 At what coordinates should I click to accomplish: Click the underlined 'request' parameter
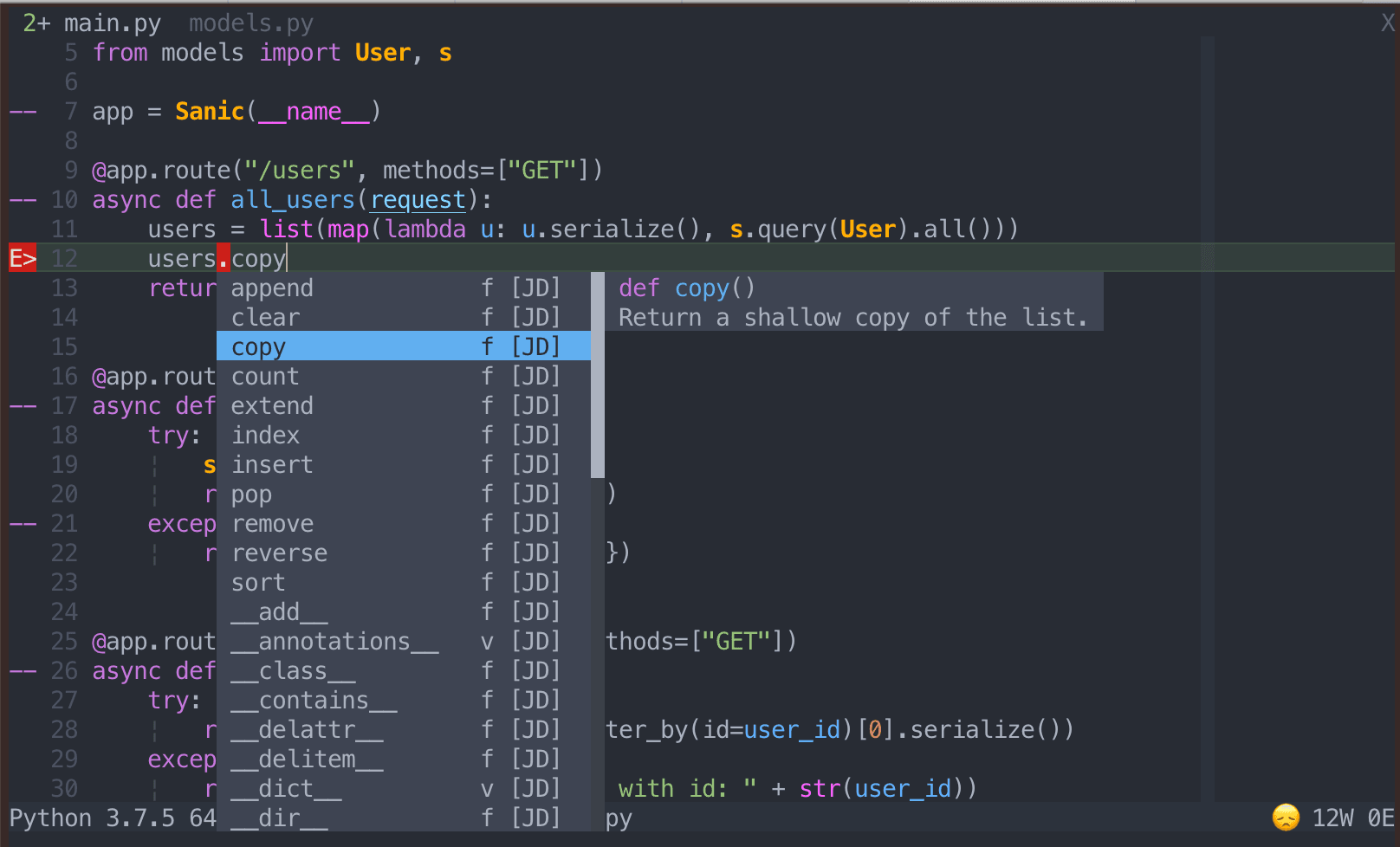tap(418, 199)
